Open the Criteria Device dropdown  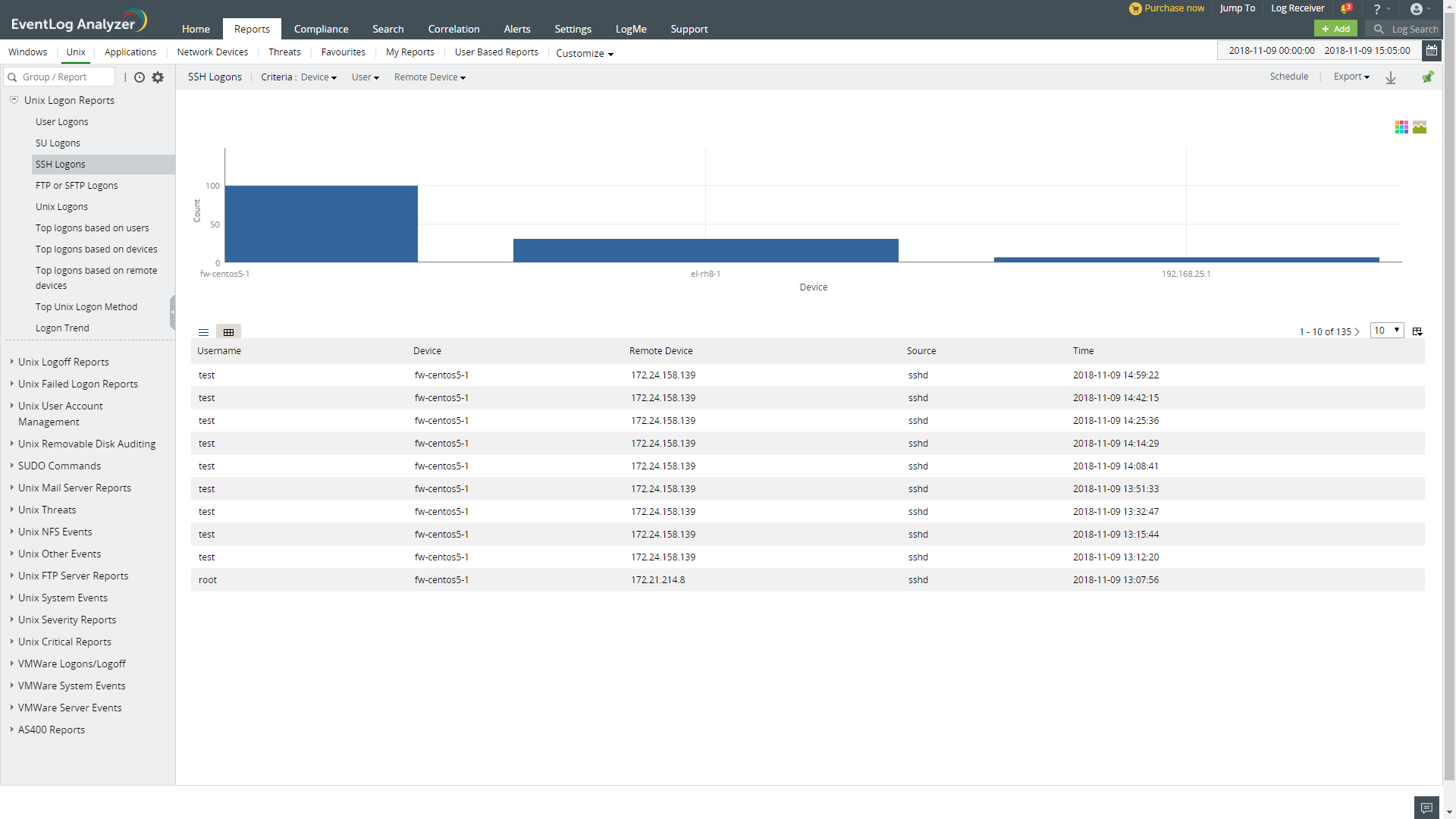318,77
